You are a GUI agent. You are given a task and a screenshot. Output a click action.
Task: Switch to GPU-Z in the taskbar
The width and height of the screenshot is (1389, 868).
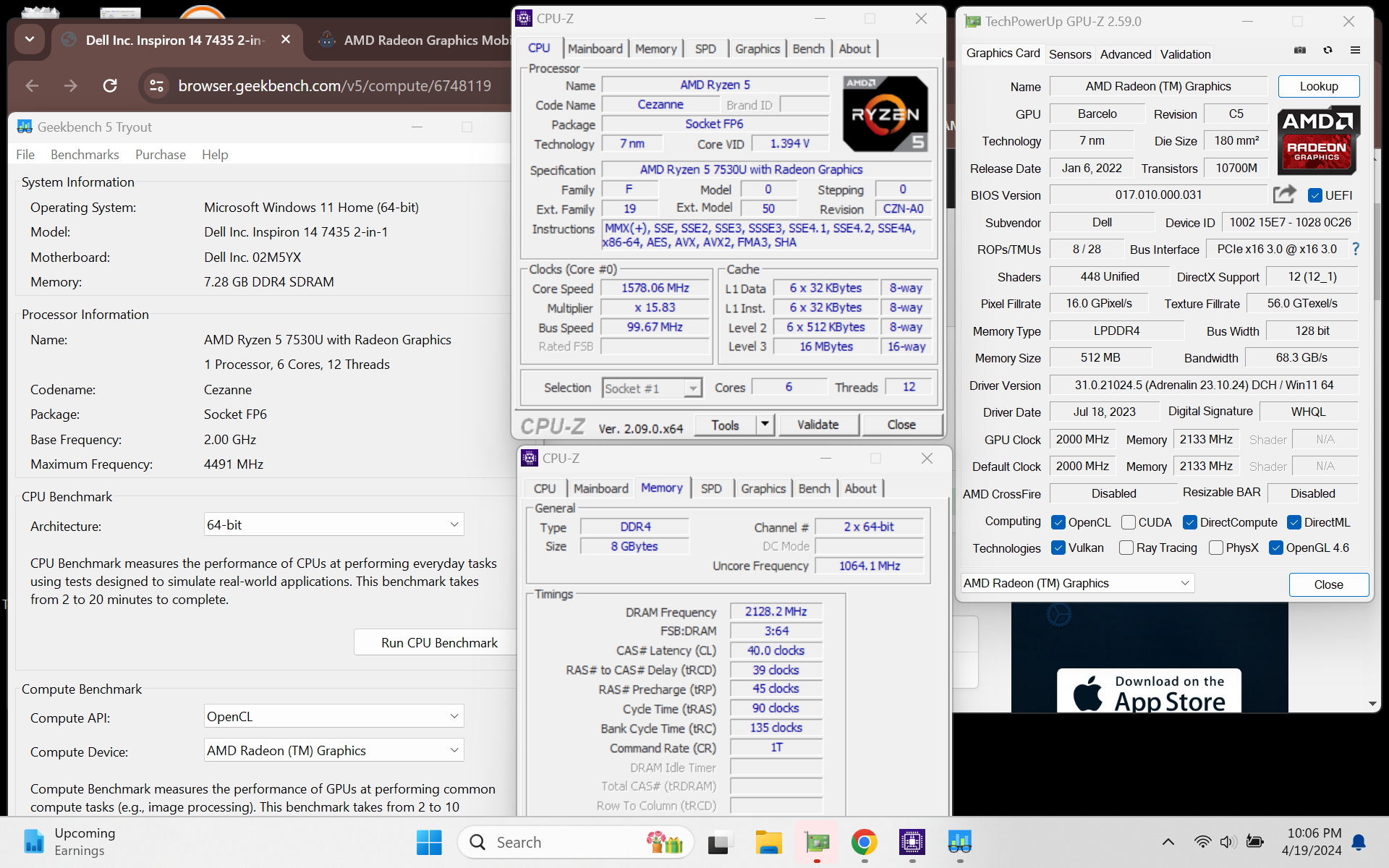pyautogui.click(x=817, y=842)
